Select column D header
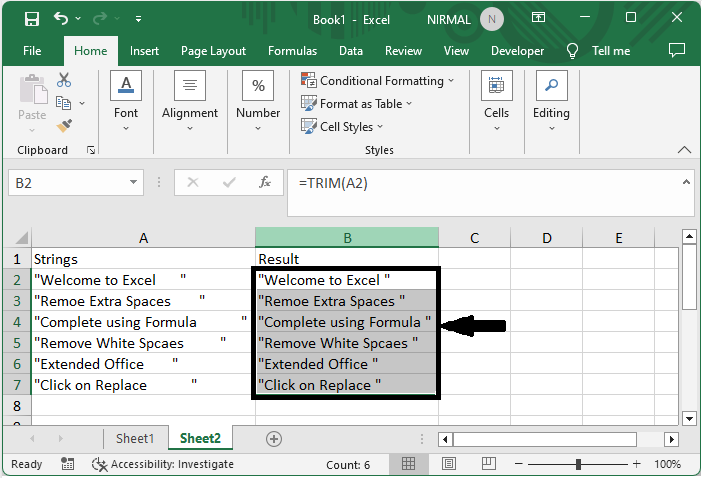 tap(547, 238)
